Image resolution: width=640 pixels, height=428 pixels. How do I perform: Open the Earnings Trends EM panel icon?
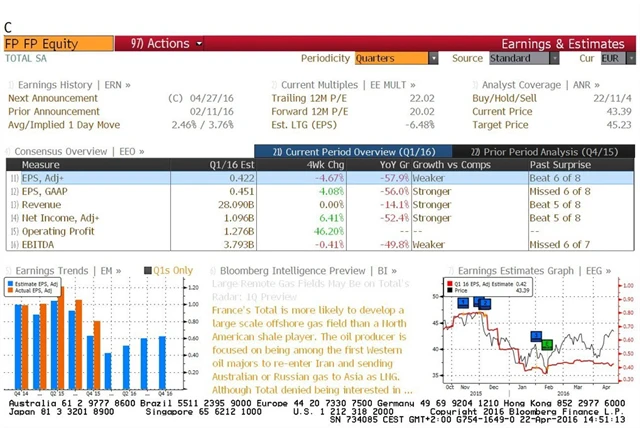(x=9, y=270)
